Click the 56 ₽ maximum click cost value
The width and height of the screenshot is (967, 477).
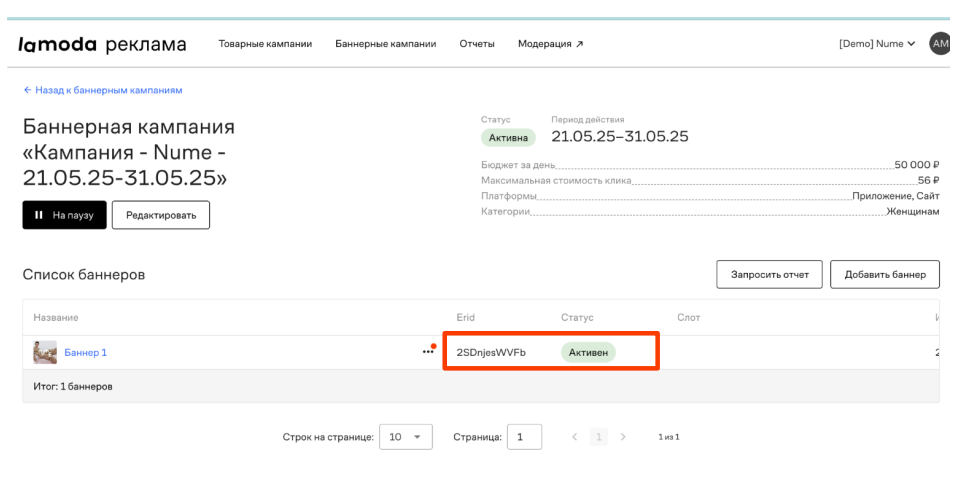pos(928,180)
